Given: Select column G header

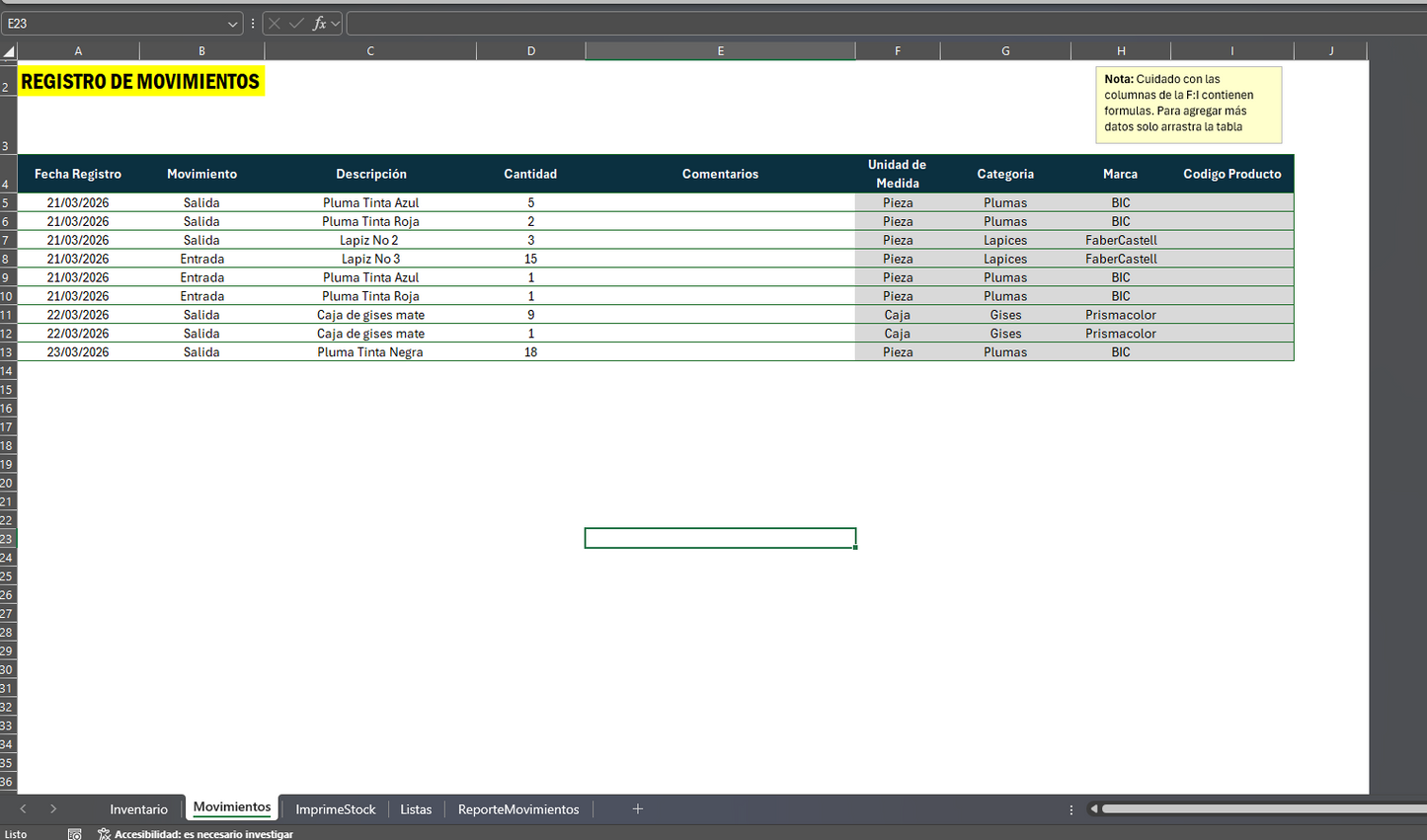Looking at the screenshot, I should 1005,51.
